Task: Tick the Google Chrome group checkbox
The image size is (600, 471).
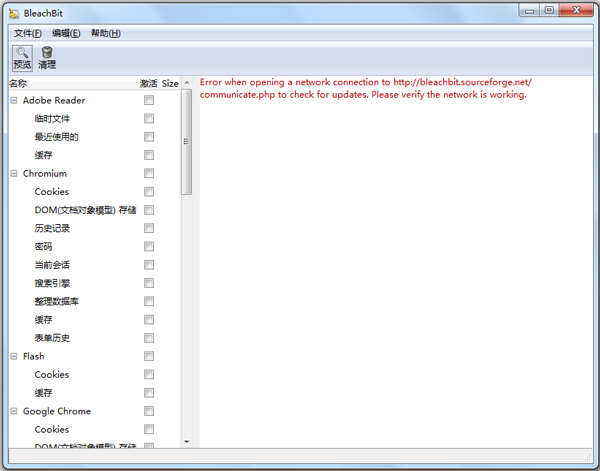Action: [x=149, y=411]
